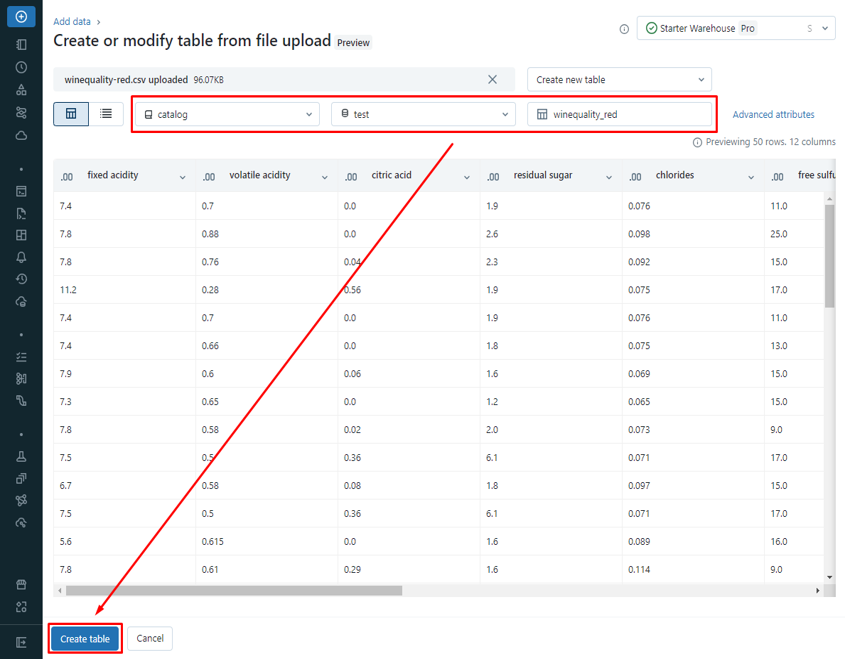The image size is (845, 659).
Task: Select the cell with value 0.098
Action: pyautogui.click(x=693, y=234)
